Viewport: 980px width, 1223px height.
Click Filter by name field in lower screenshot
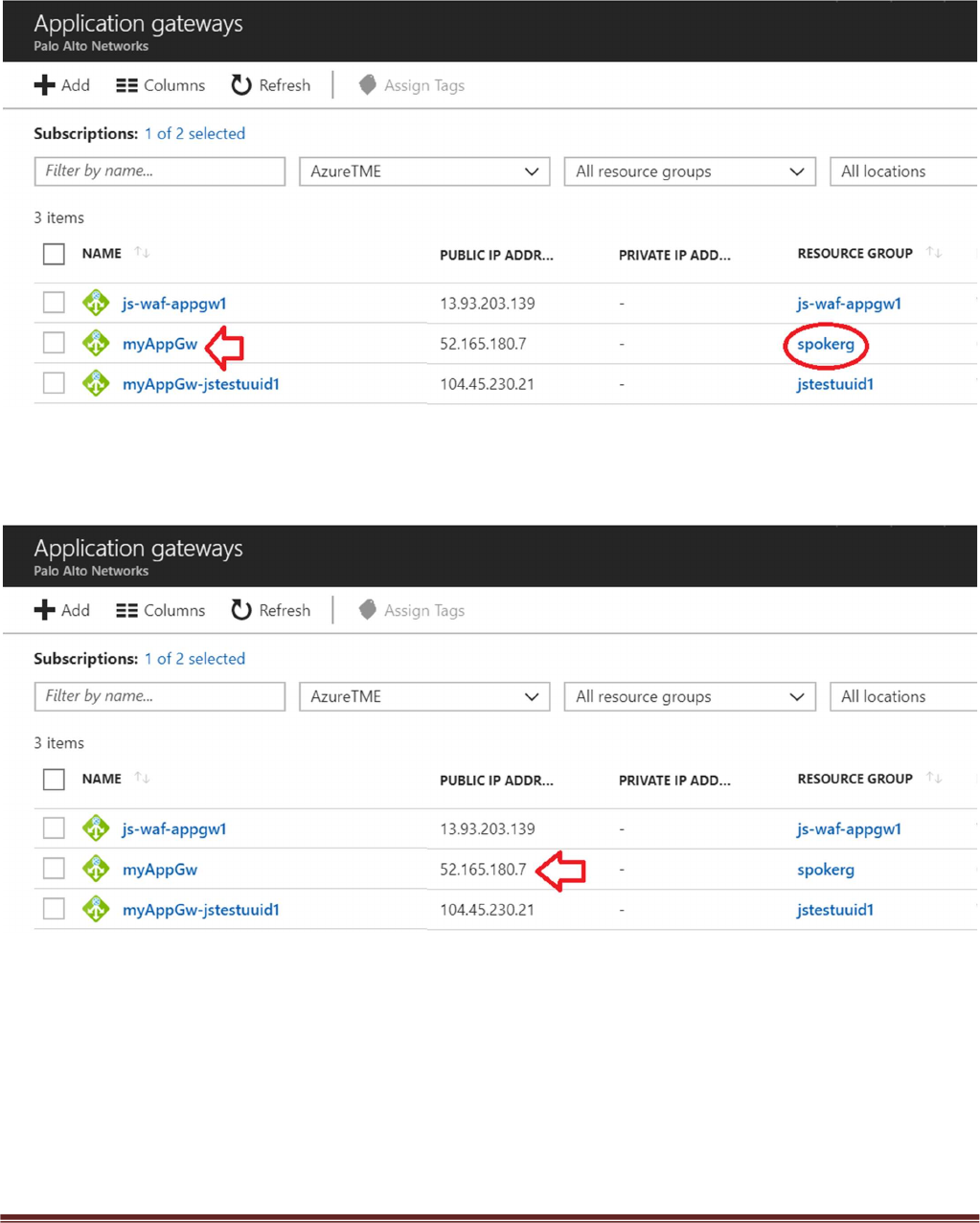[160, 696]
